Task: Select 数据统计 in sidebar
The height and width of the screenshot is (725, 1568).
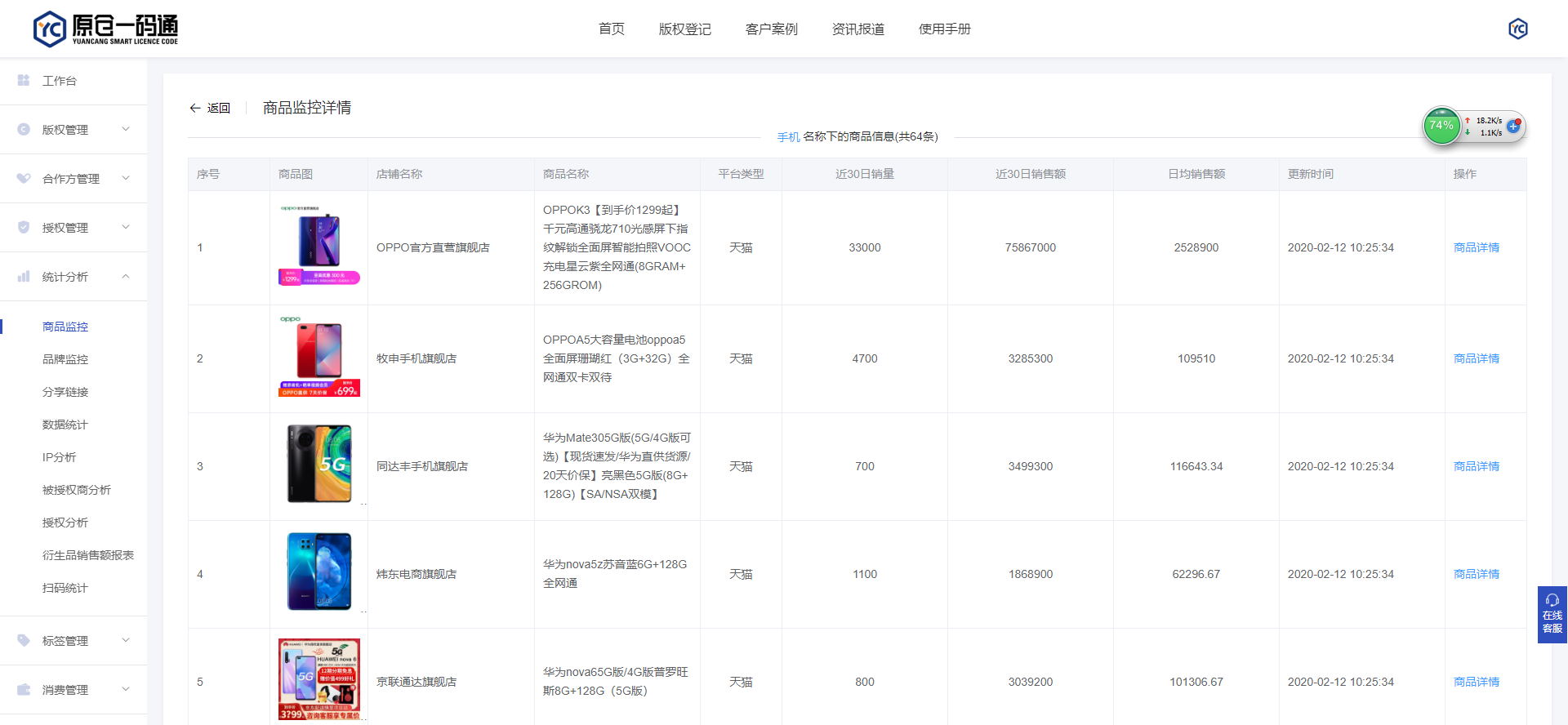Action: (x=65, y=425)
